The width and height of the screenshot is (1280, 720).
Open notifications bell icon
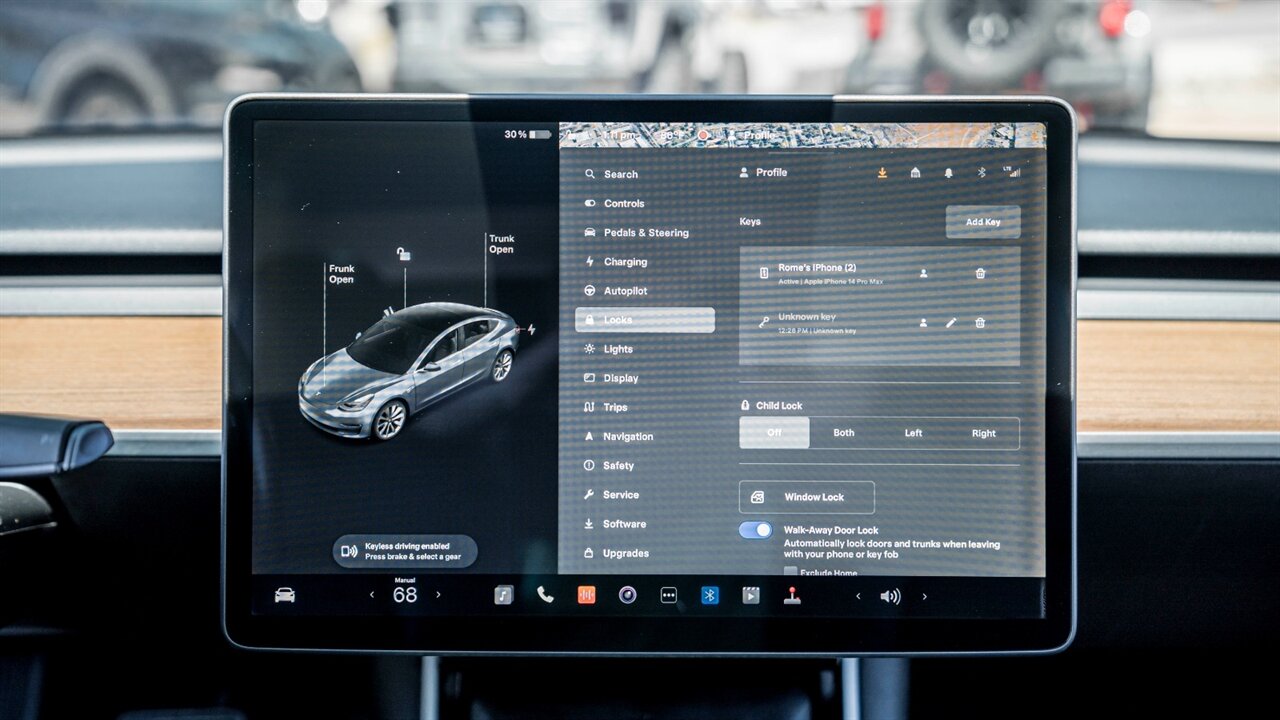948,173
